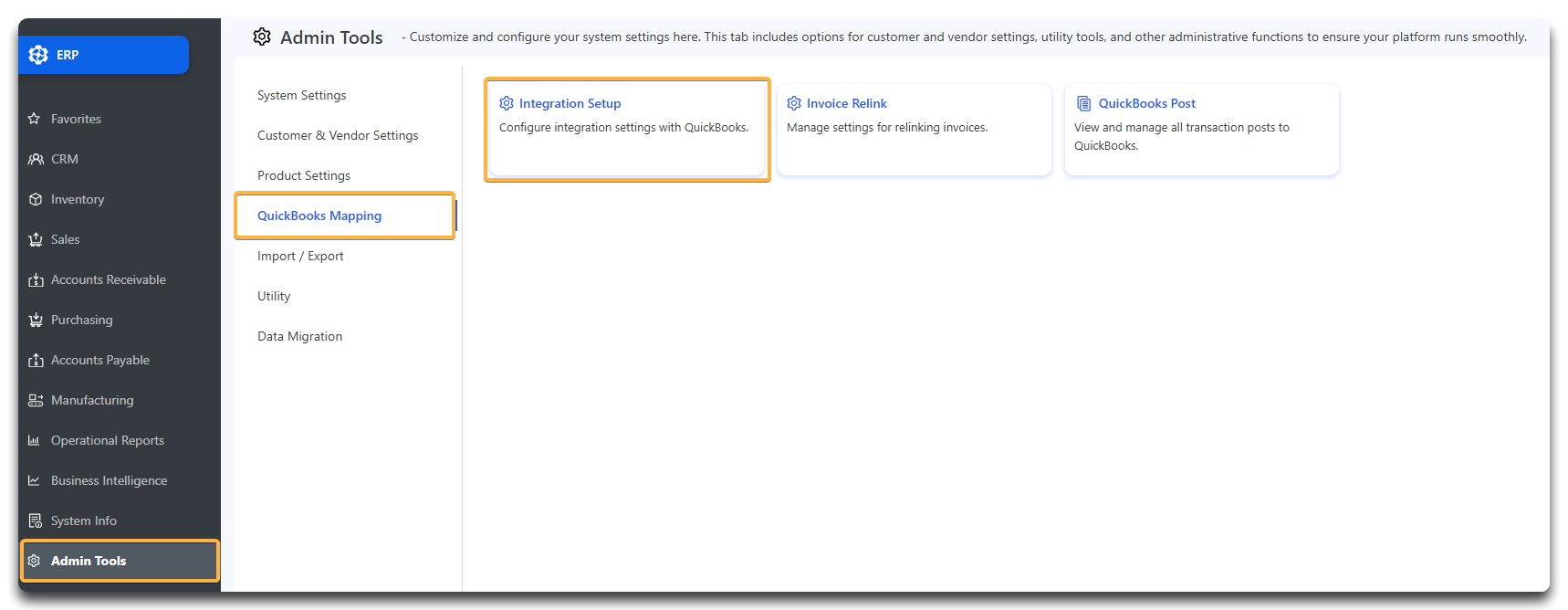The image size is (1568, 610).
Task: Open the Invoice Relink link
Action: 847,103
